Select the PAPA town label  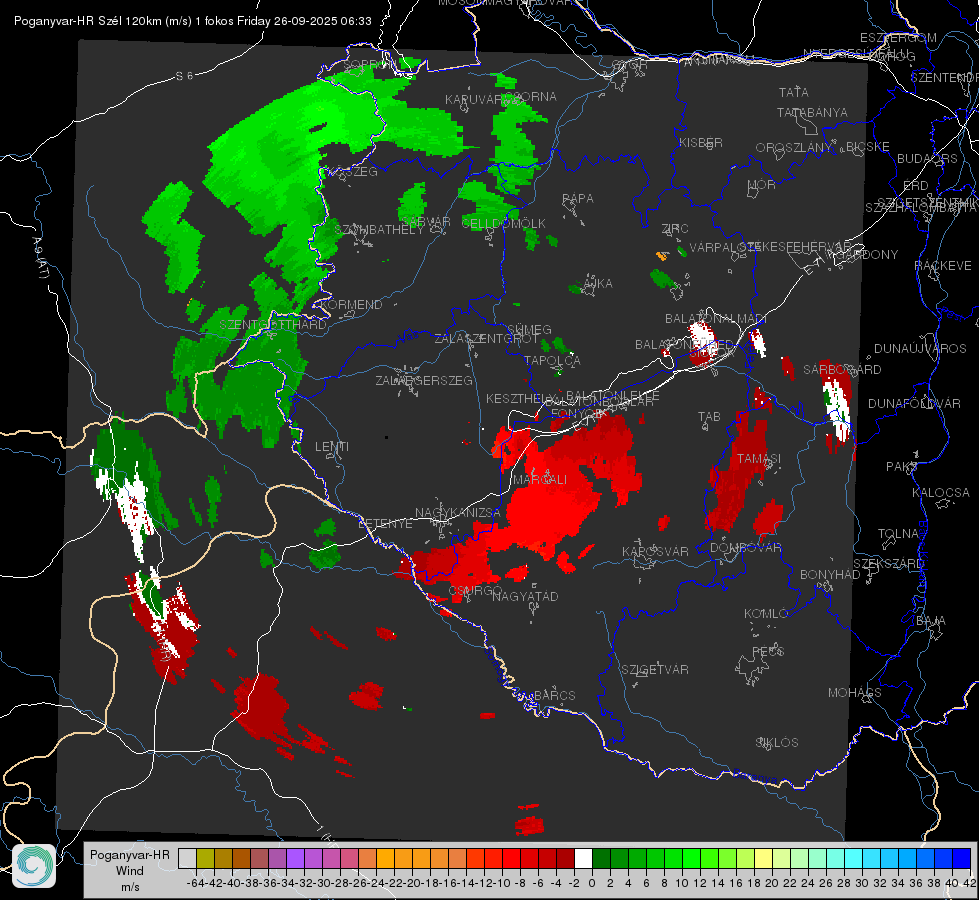pos(578,199)
